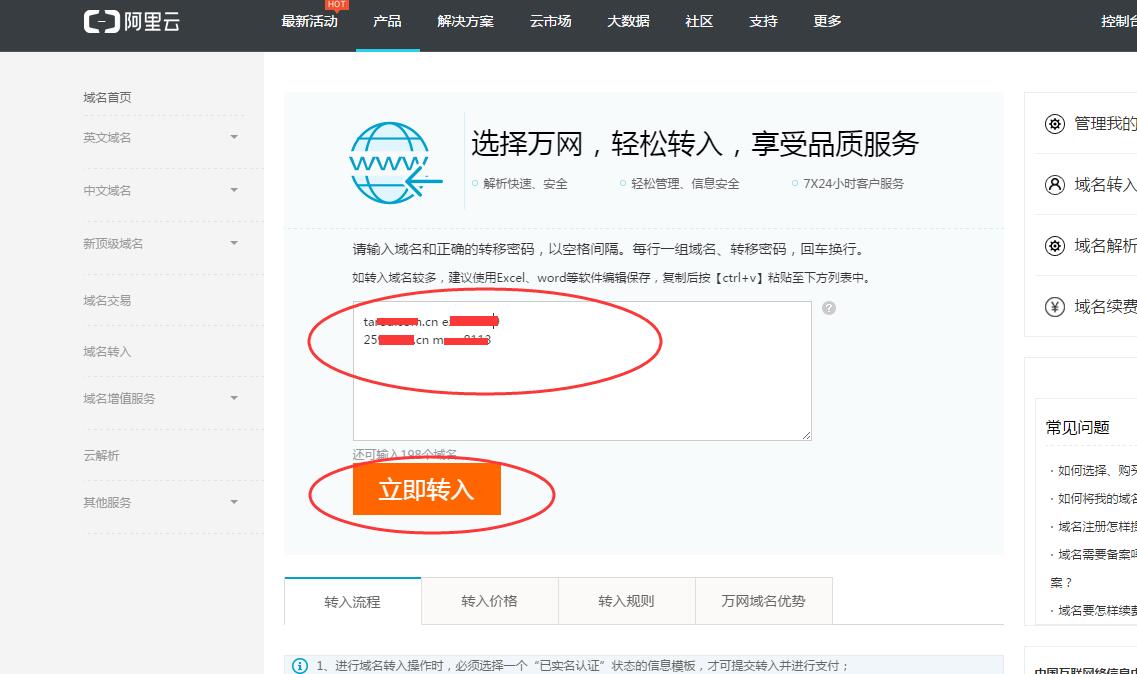
Task: Open 云解析 in sidebar
Action: [x=102, y=456]
